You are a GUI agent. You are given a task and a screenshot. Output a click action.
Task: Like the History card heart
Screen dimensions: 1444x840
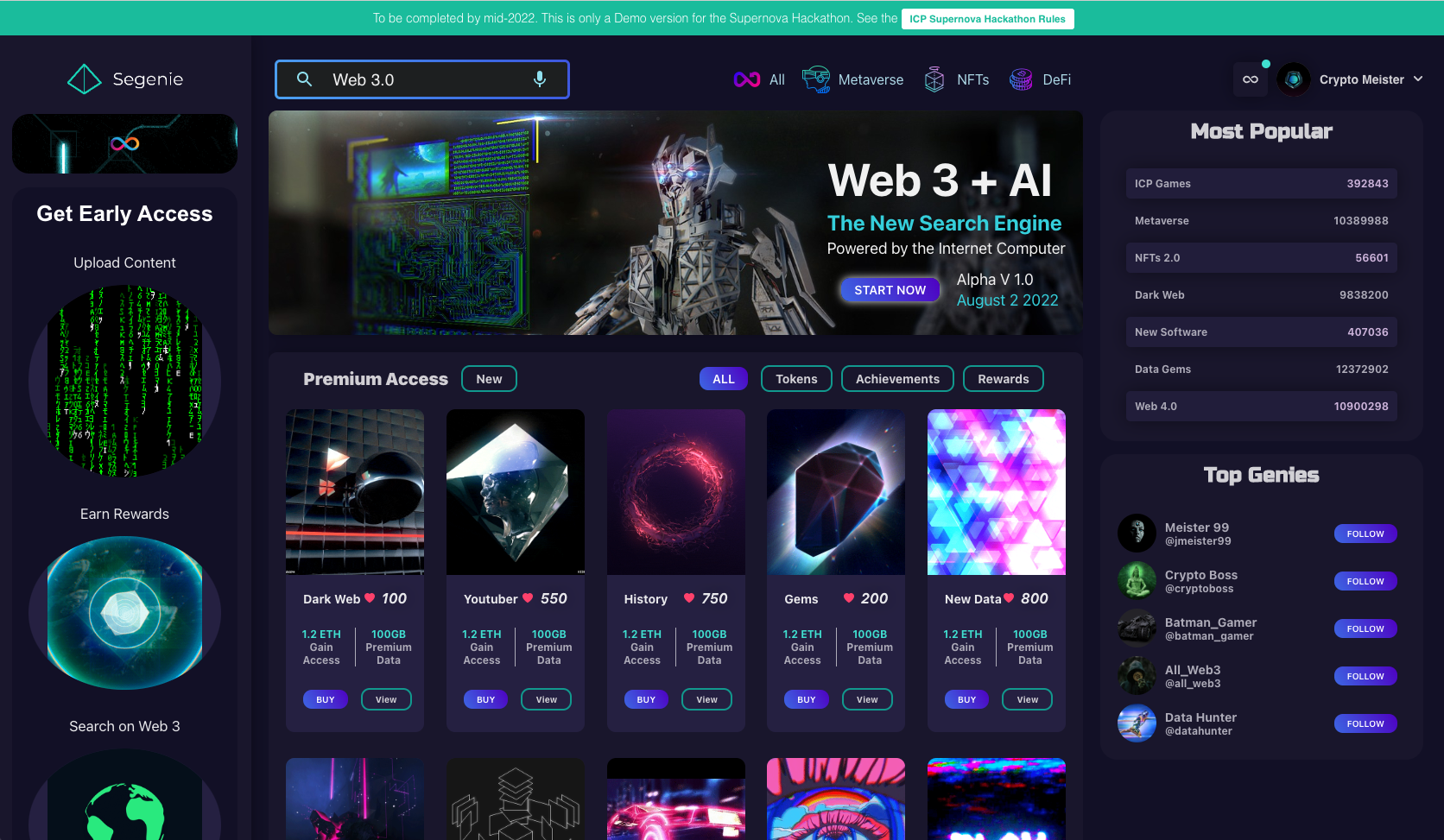click(x=689, y=597)
